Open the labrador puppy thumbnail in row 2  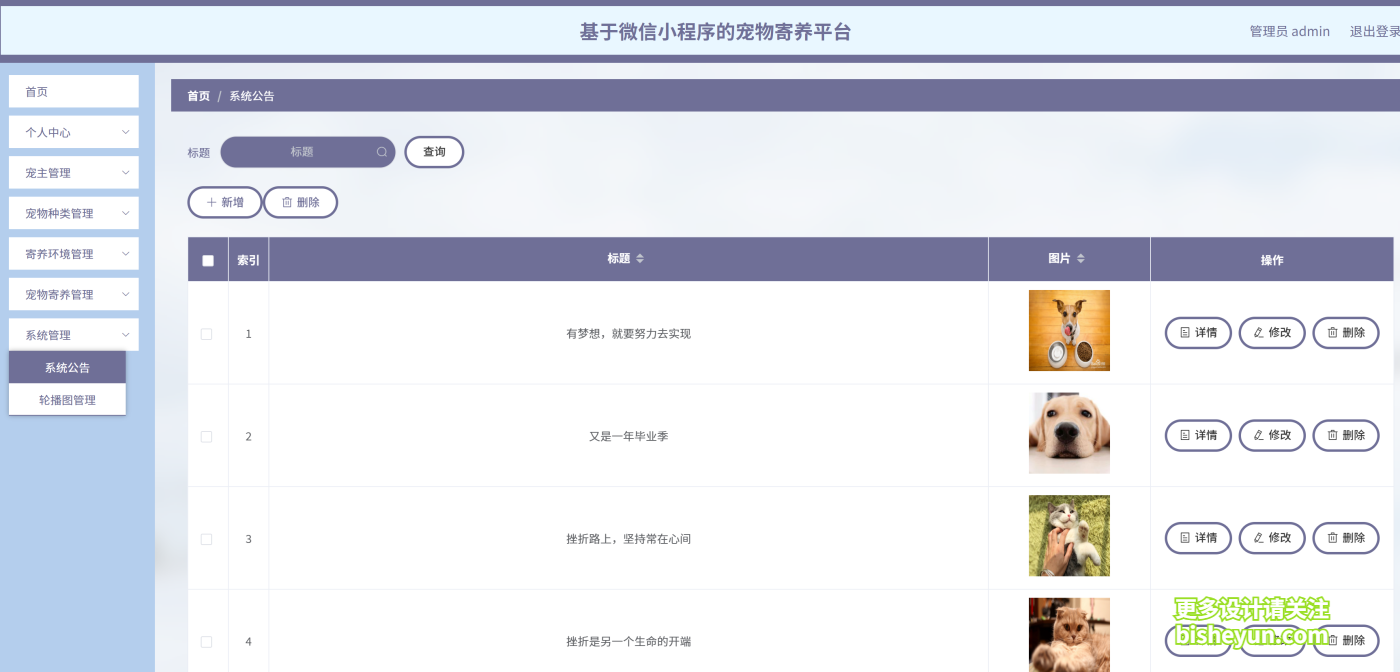tap(1069, 433)
